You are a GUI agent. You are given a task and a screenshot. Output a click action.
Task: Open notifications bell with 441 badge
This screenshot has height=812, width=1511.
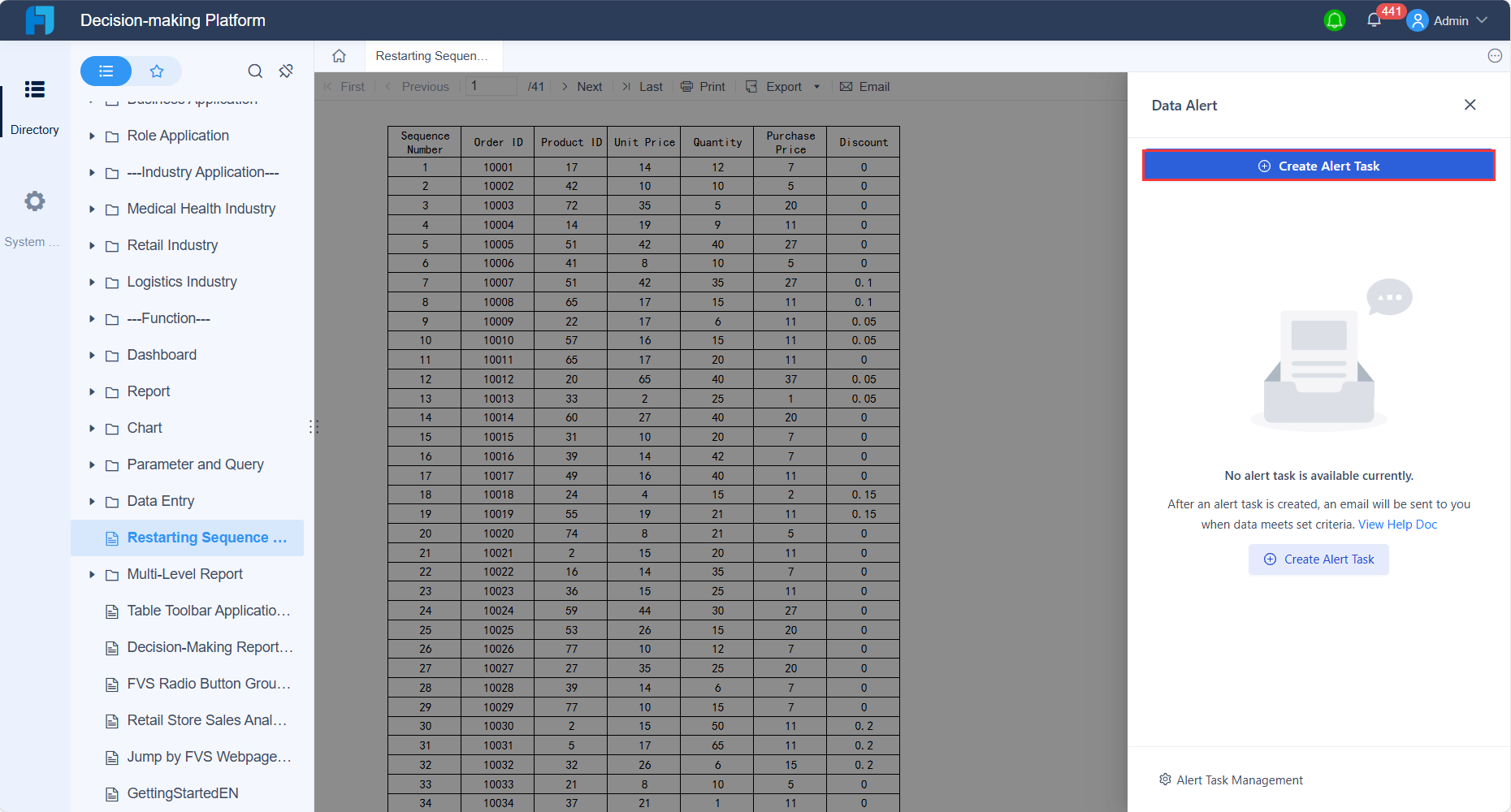click(x=1375, y=20)
